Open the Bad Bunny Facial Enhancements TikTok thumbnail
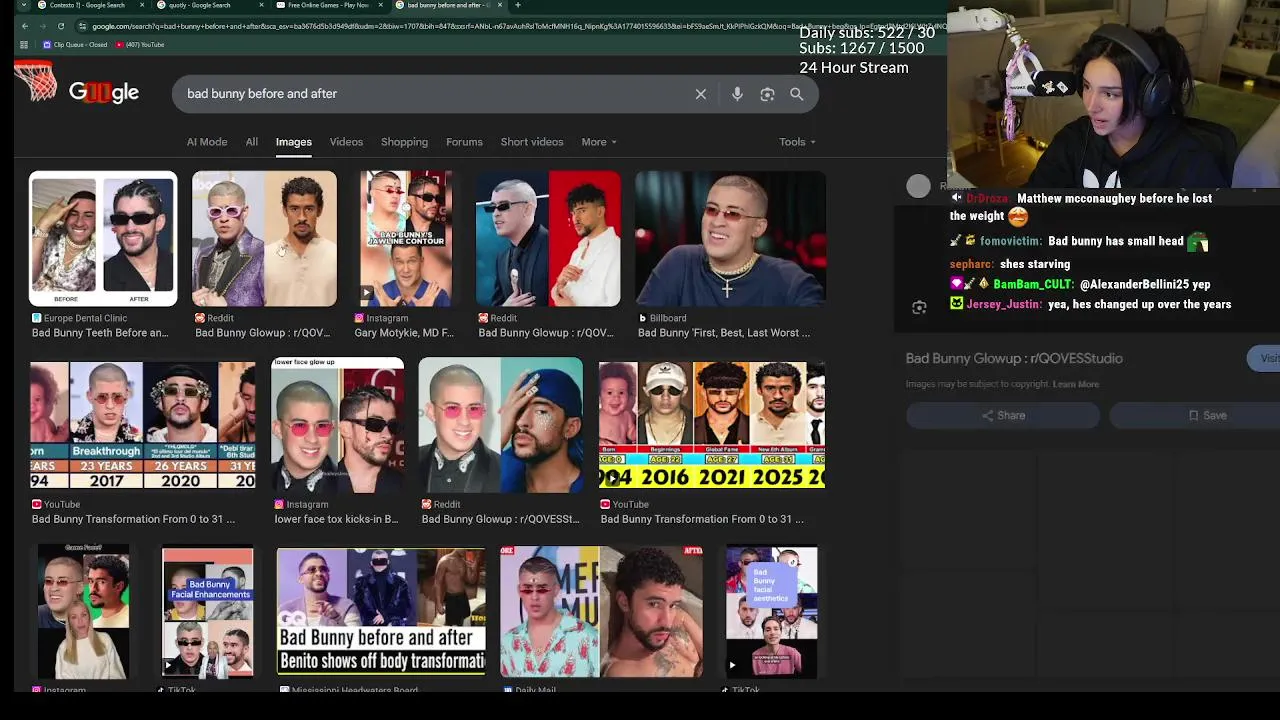The width and height of the screenshot is (1280, 720). [208, 612]
